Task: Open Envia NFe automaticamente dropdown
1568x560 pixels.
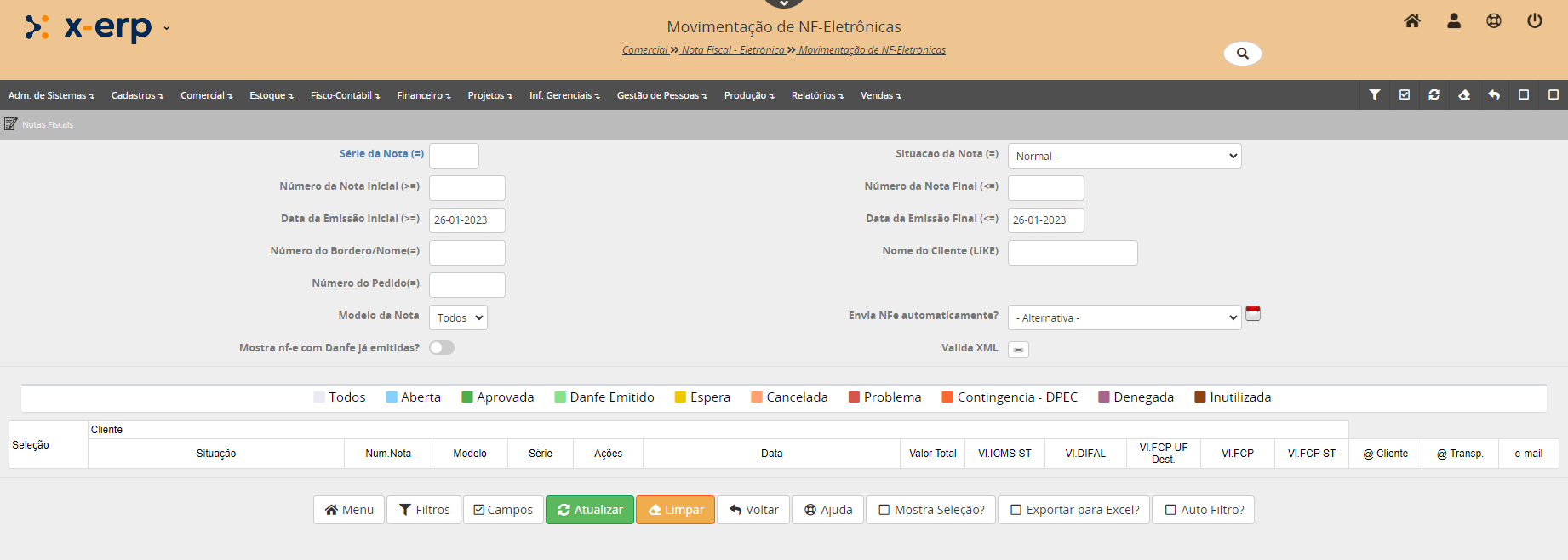Action: [1124, 317]
